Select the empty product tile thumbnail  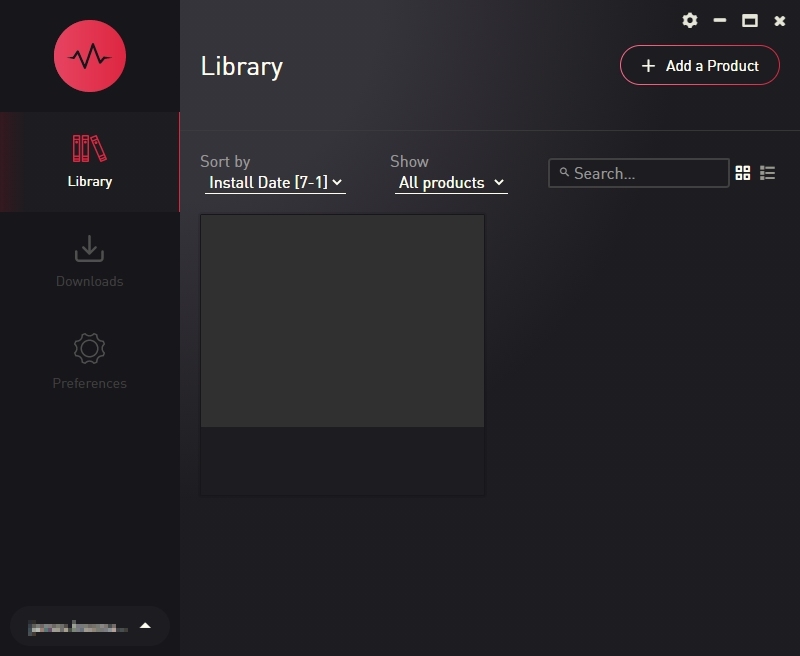point(342,321)
